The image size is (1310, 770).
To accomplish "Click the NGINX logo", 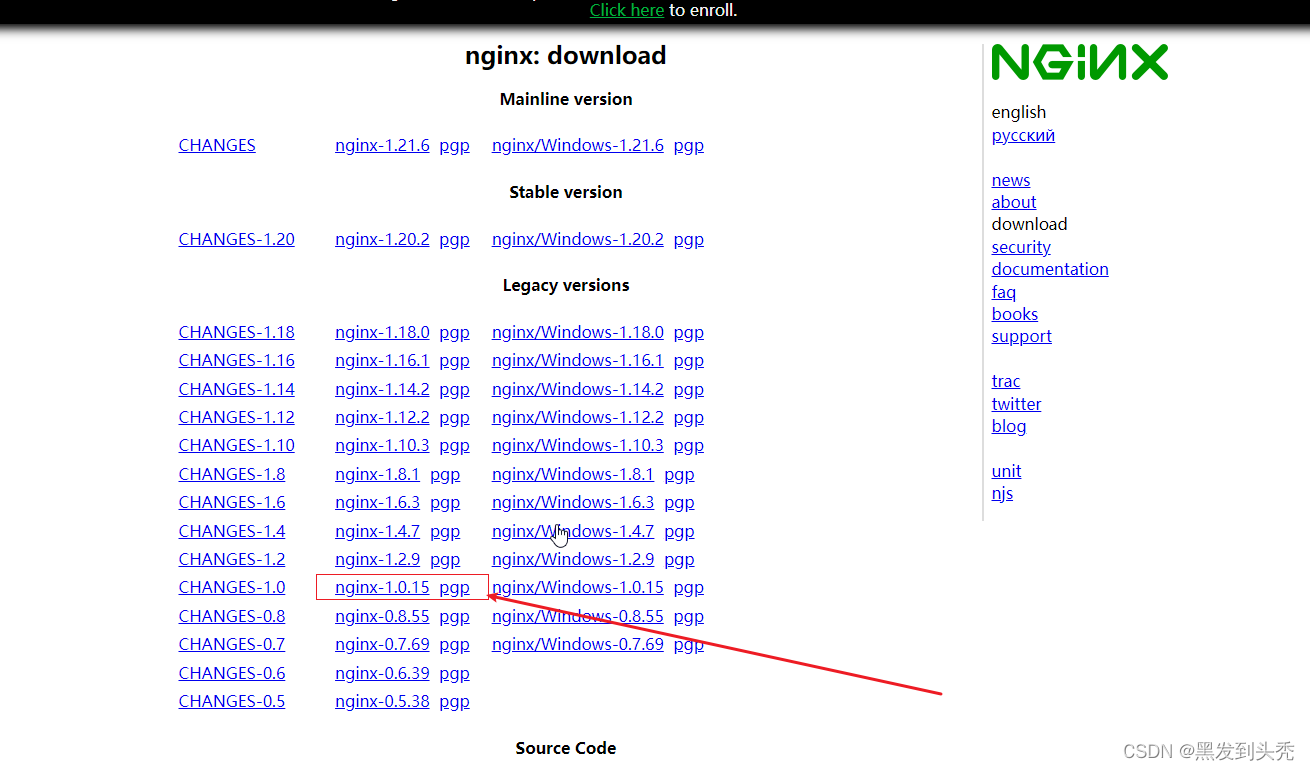I will coord(1080,62).
